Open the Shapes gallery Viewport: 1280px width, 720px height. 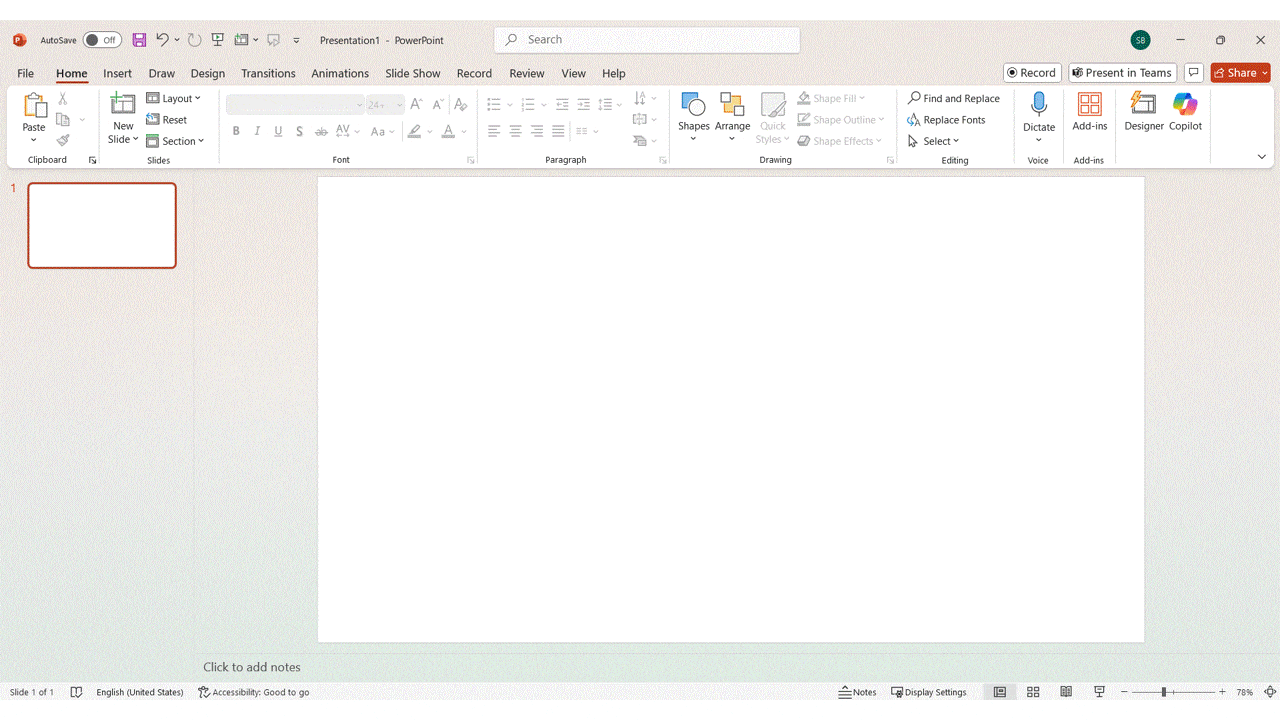coord(693,112)
